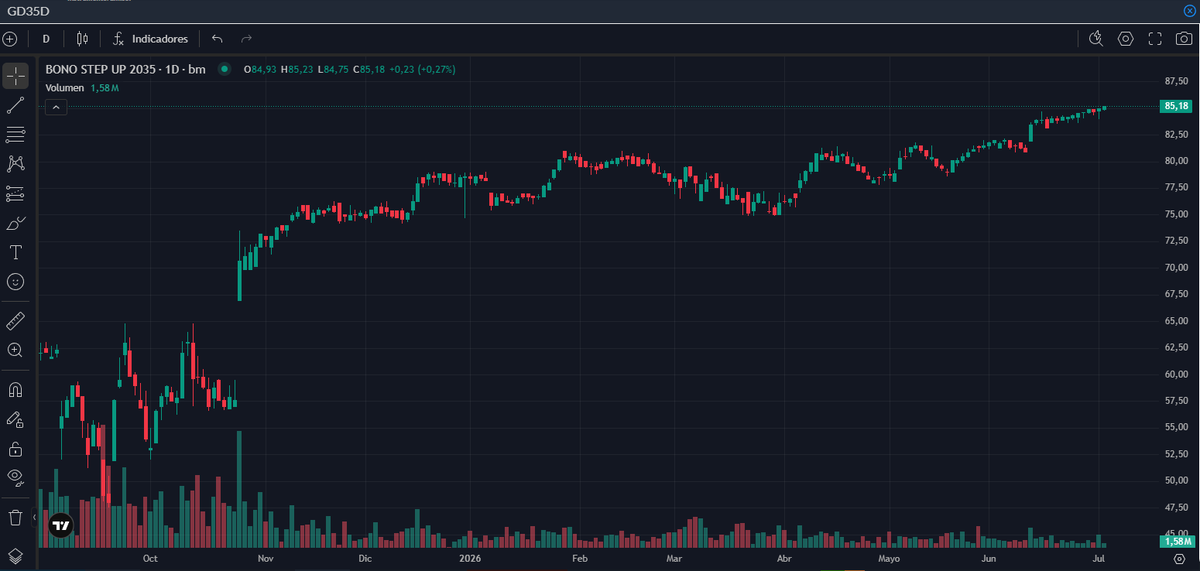This screenshot has height=571, width=1200.
Task: Collapse the left drawing toolbar arrow
Action: (35, 518)
